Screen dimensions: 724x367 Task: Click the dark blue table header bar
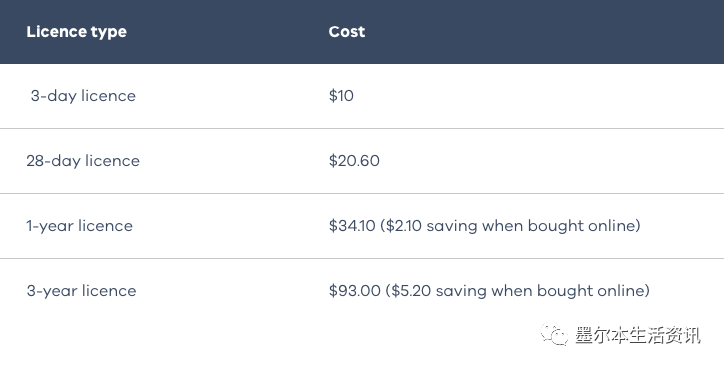pyautogui.click(x=362, y=32)
